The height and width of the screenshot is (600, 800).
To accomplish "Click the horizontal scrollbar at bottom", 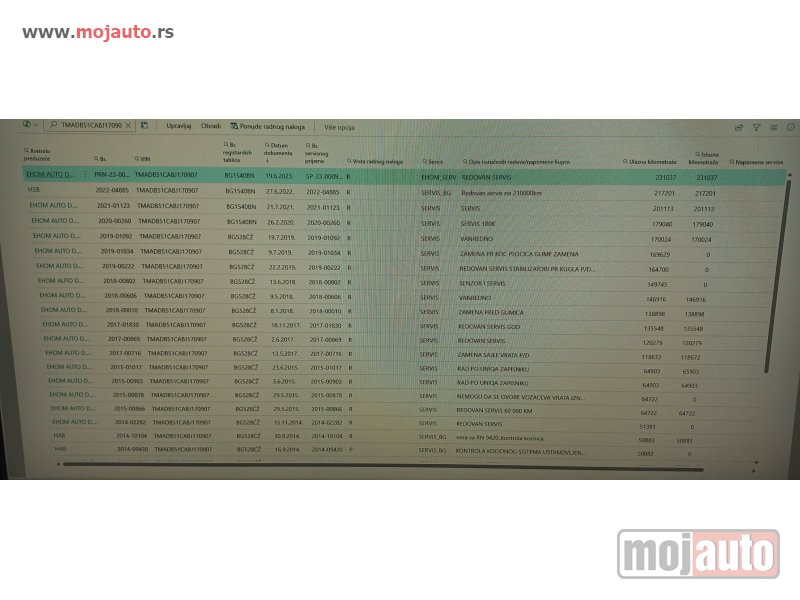I will tap(400, 469).
